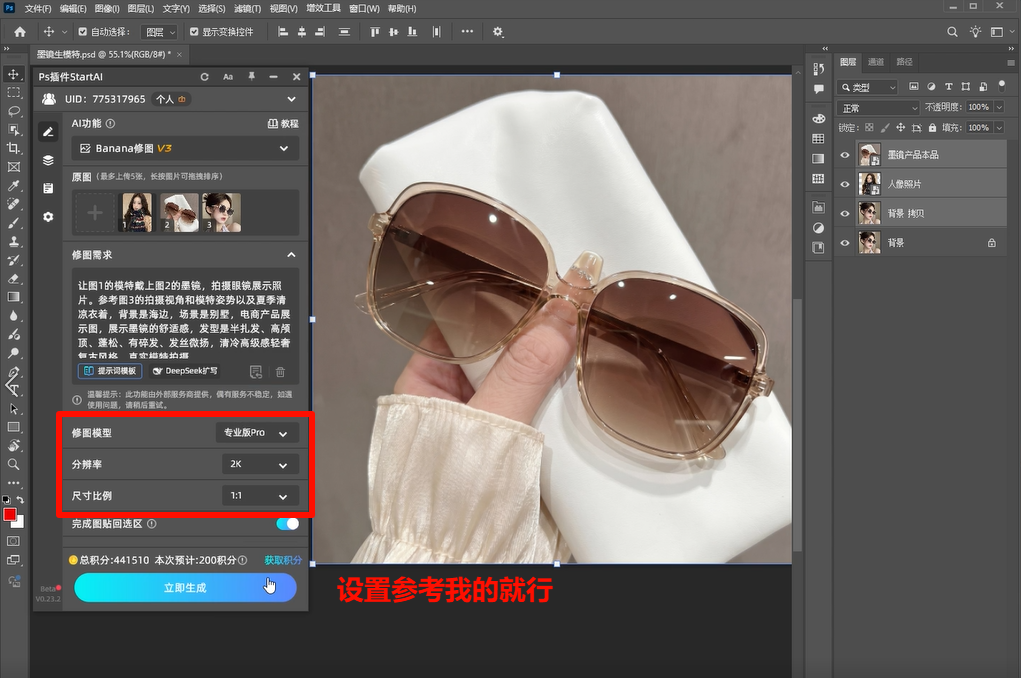Hide the 人像照片 layer

pyautogui.click(x=845, y=183)
